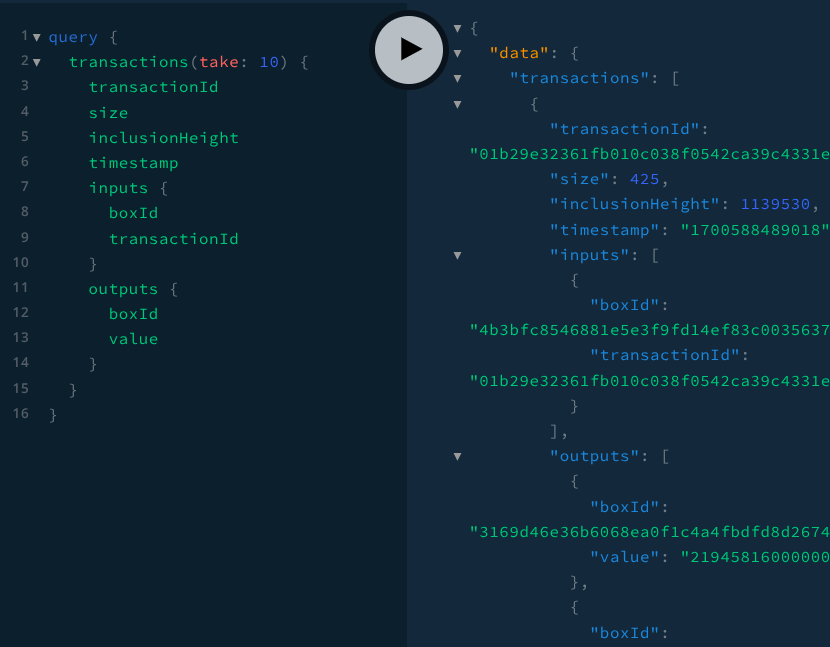This screenshot has height=647, width=830.
Task: Collapse the first transaction object in the response
Action: click(x=457, y=104)
